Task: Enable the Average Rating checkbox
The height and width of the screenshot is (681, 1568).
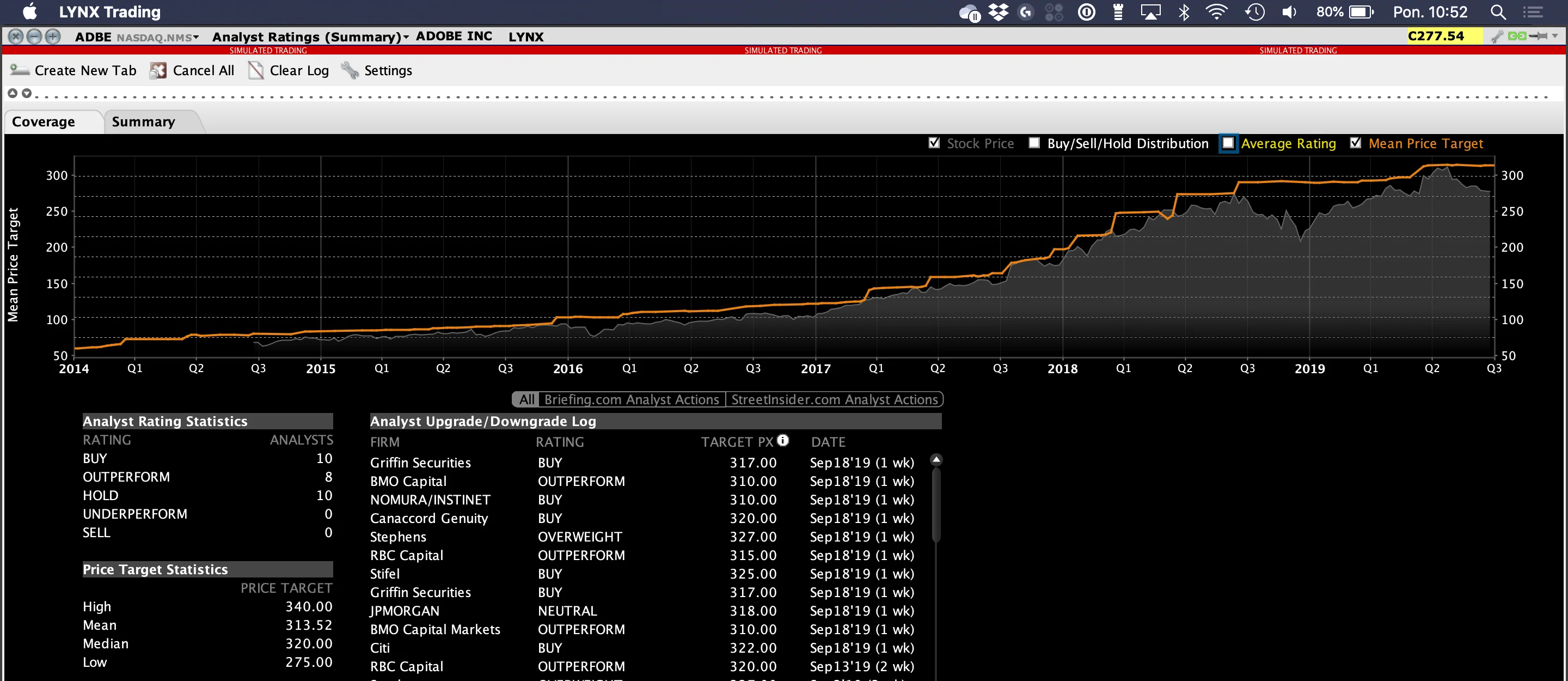Action: point(1228,143)
